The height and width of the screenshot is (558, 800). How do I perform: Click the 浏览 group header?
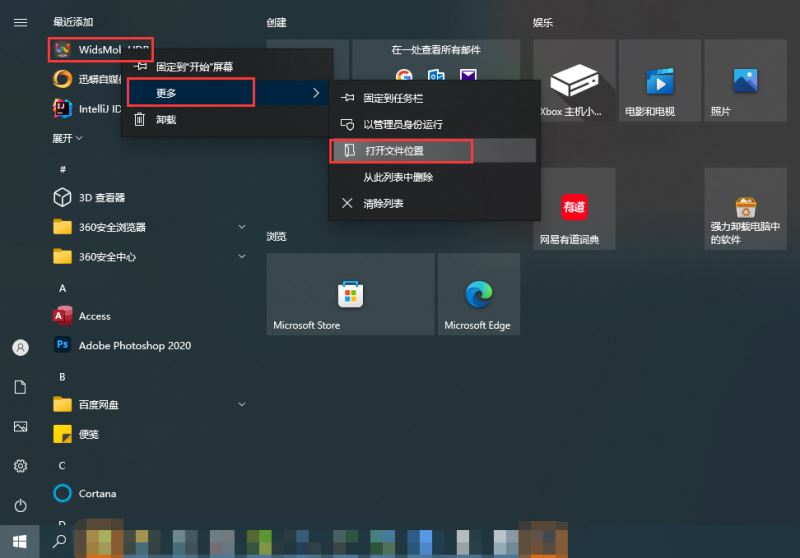[x=277, y=236]
